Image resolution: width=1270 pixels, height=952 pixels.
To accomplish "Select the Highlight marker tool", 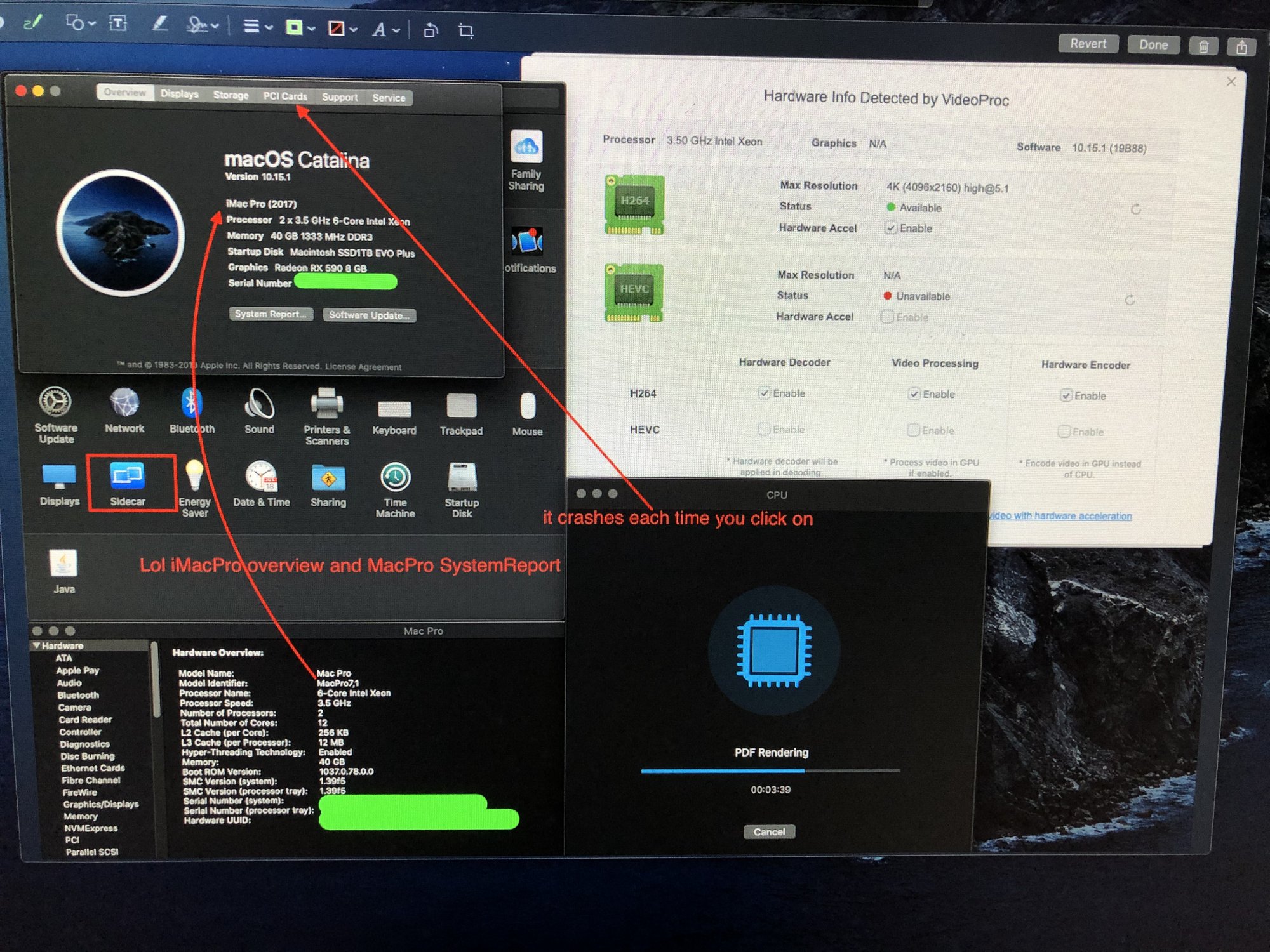I will (159, 25).
